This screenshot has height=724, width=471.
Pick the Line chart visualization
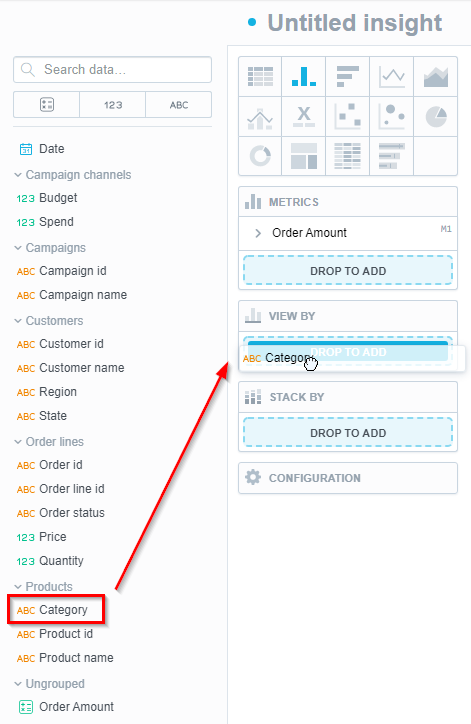[392, 77]
